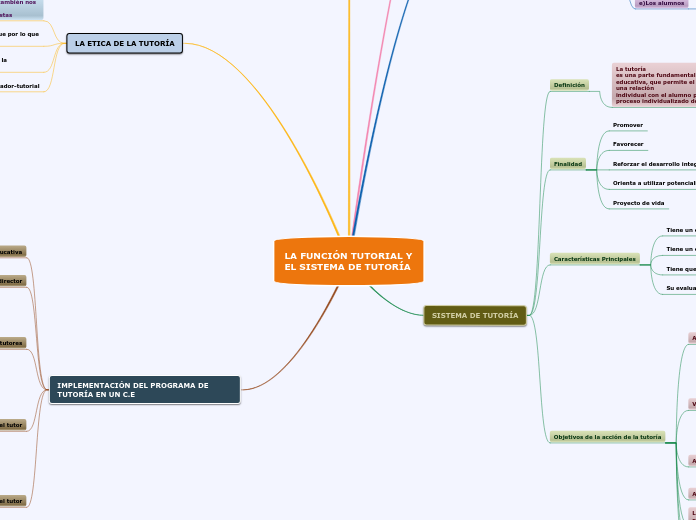Click the Finalidad subtopic

click(568, 164)
